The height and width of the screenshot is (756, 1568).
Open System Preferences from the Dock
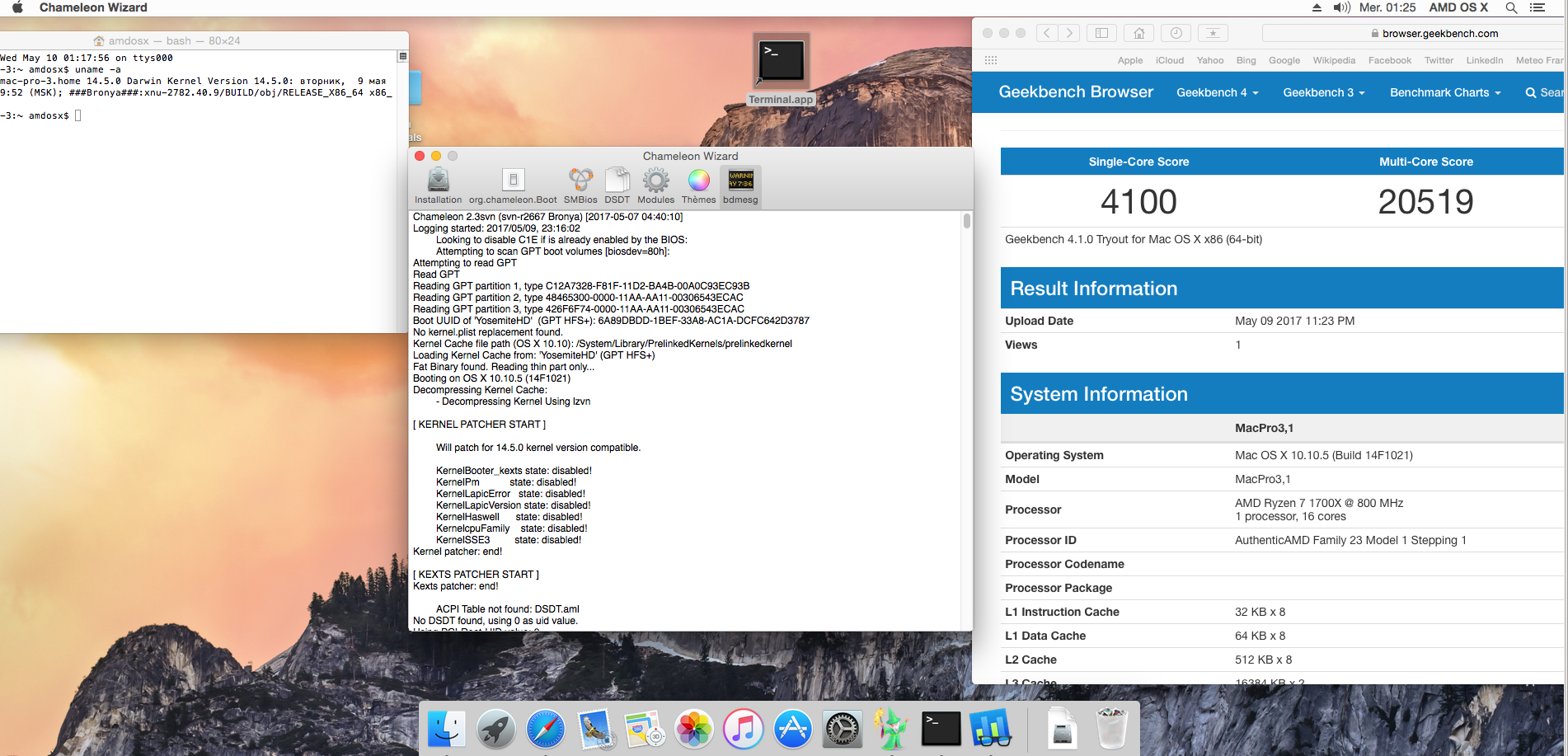843,729
